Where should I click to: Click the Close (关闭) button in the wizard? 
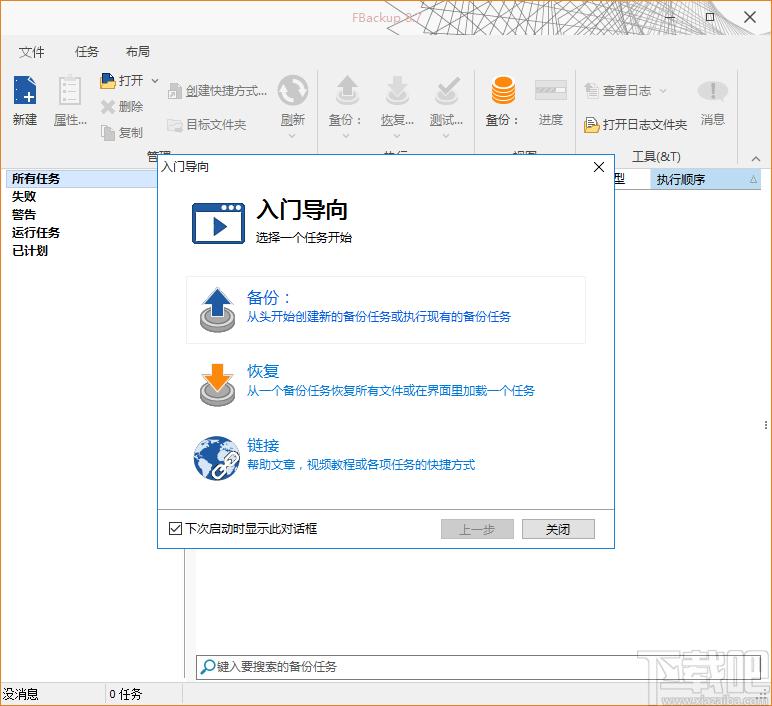click(x=558, y=529)
